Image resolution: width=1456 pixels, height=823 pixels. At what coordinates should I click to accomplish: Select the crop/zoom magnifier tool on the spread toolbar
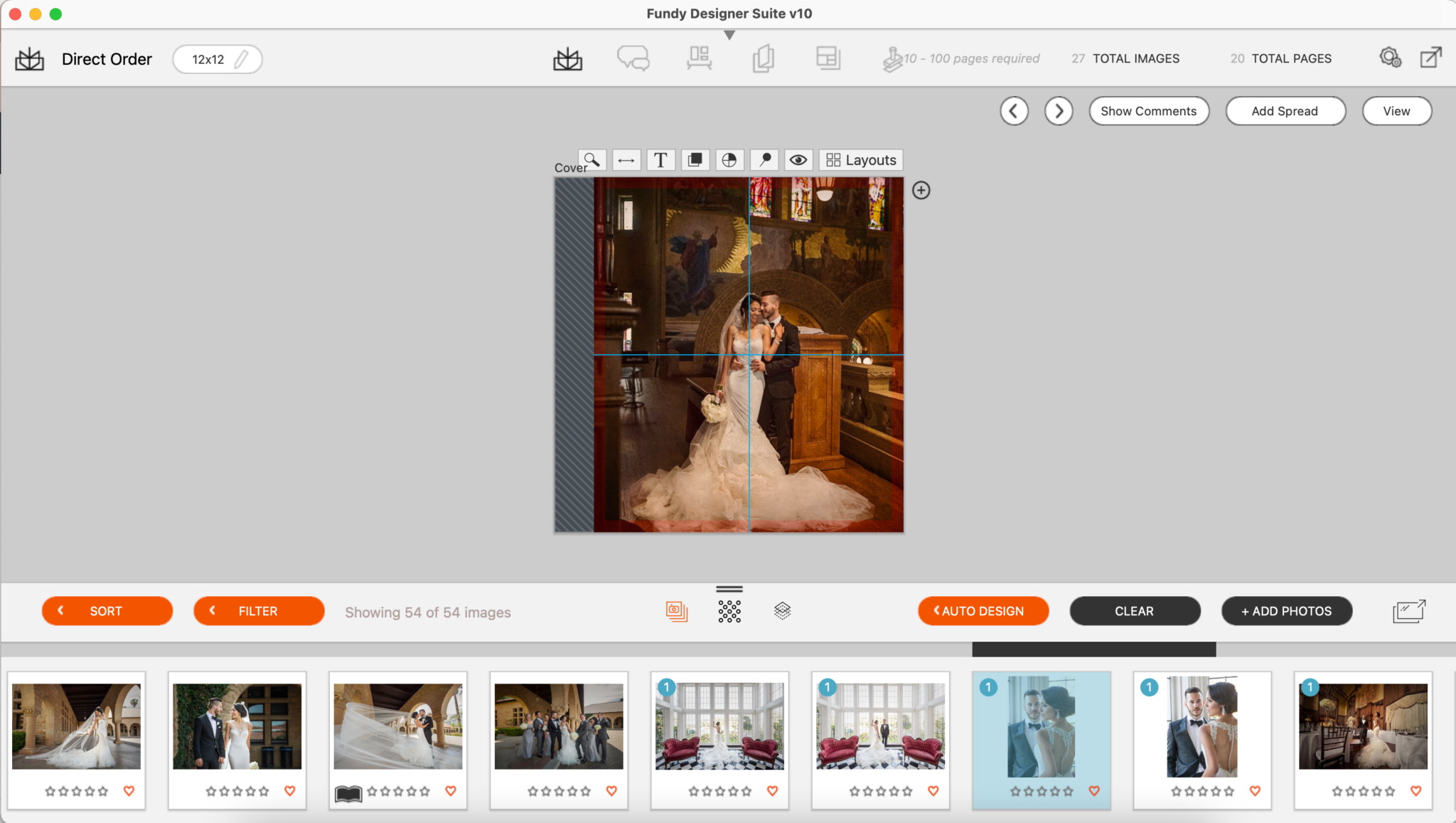(591, 160)
